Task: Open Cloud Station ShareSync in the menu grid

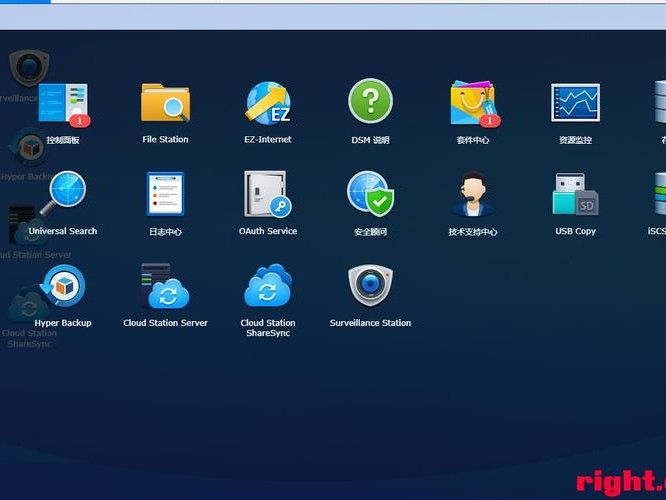Action: 268,285
